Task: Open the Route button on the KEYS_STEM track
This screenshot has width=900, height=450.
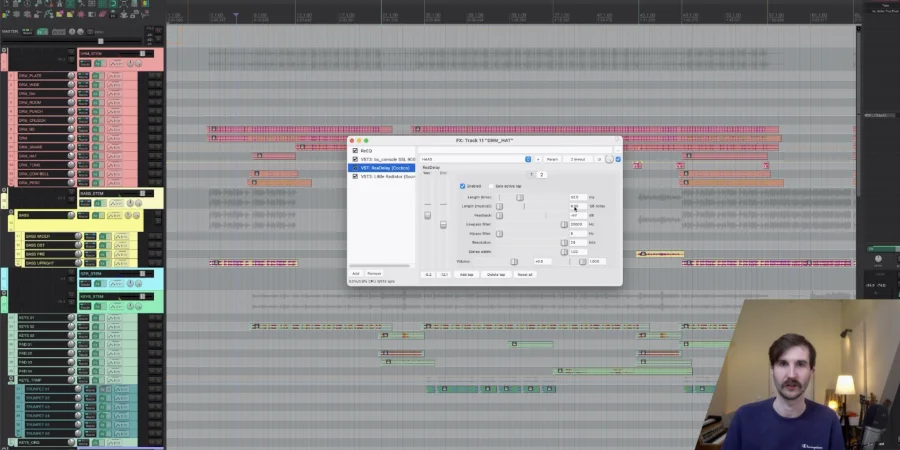Action: (85, 306)
